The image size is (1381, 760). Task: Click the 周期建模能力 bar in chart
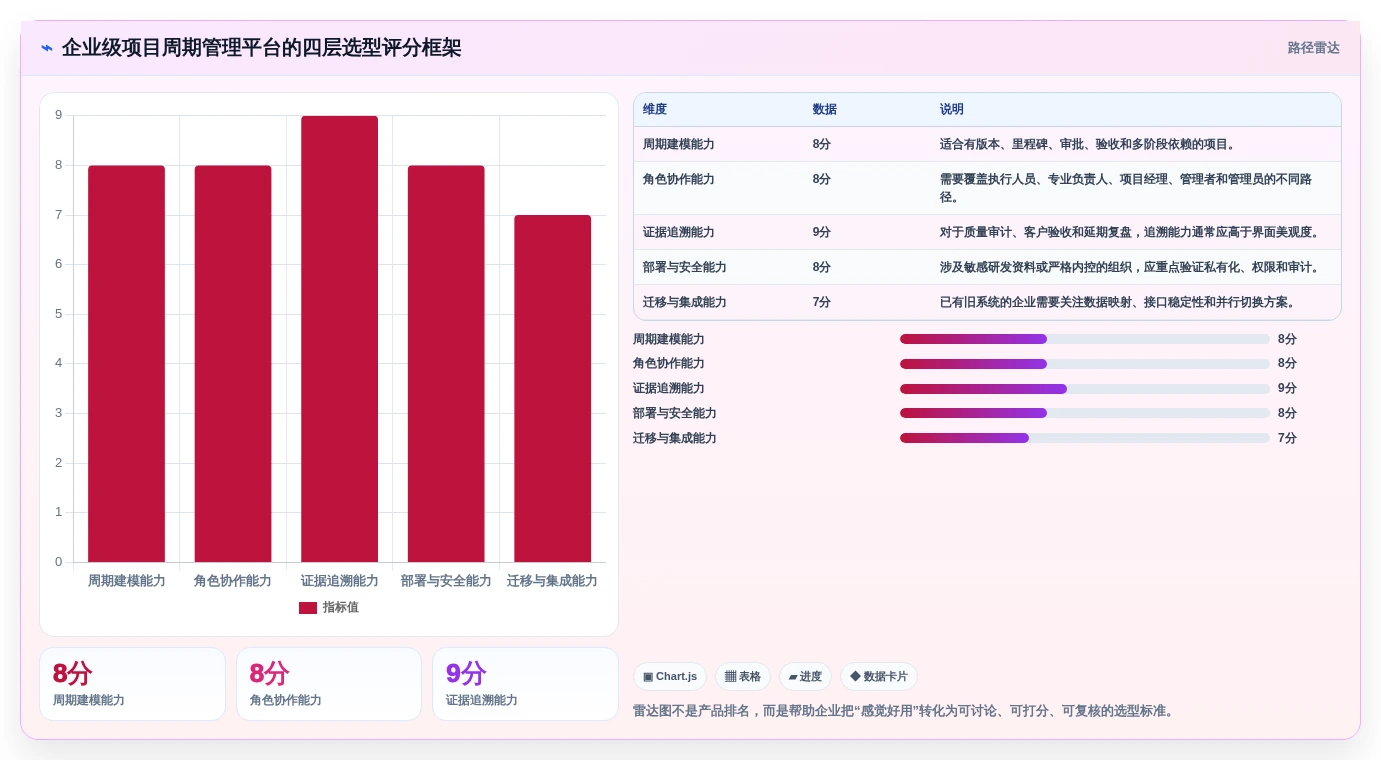click(126, 364)
